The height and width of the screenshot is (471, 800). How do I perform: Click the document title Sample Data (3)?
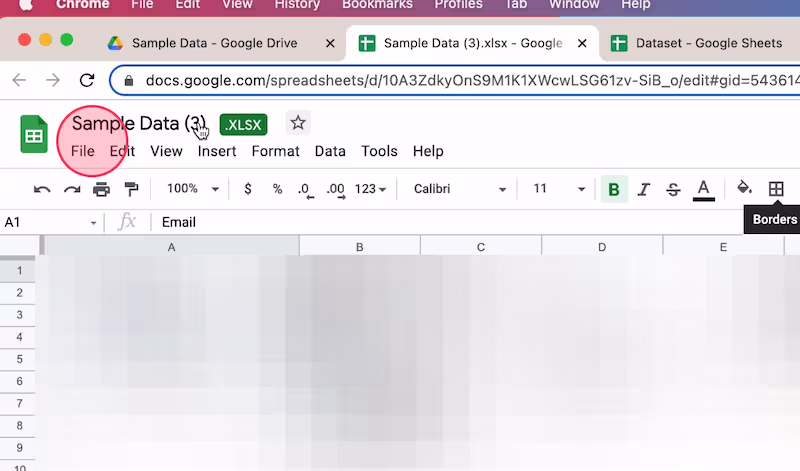139,123
